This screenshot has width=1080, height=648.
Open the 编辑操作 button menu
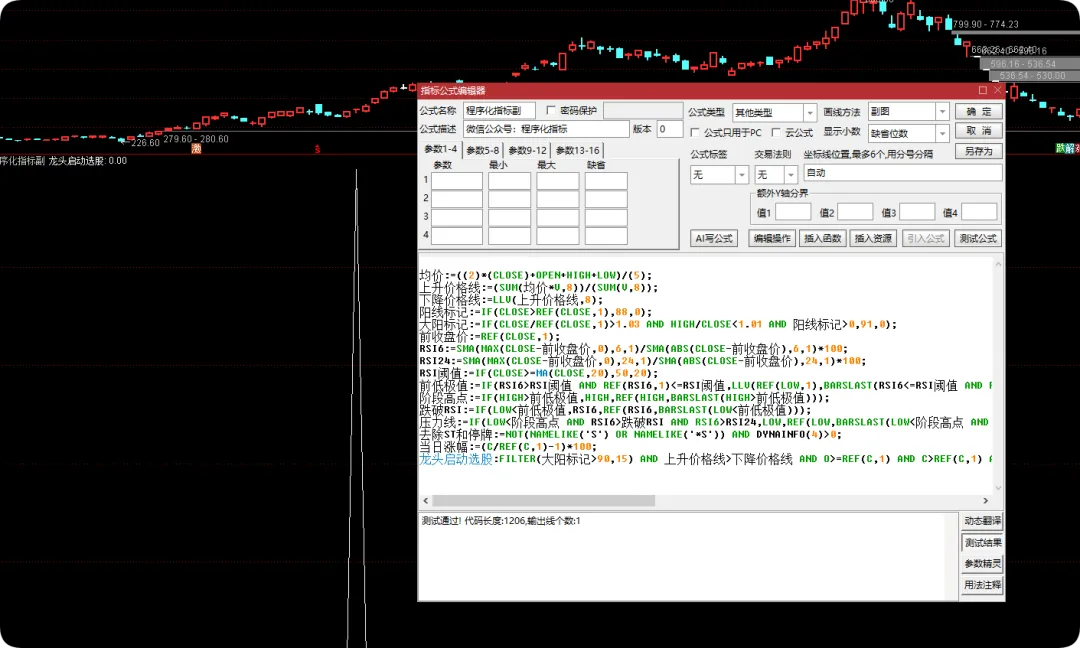tap(772, 238)
